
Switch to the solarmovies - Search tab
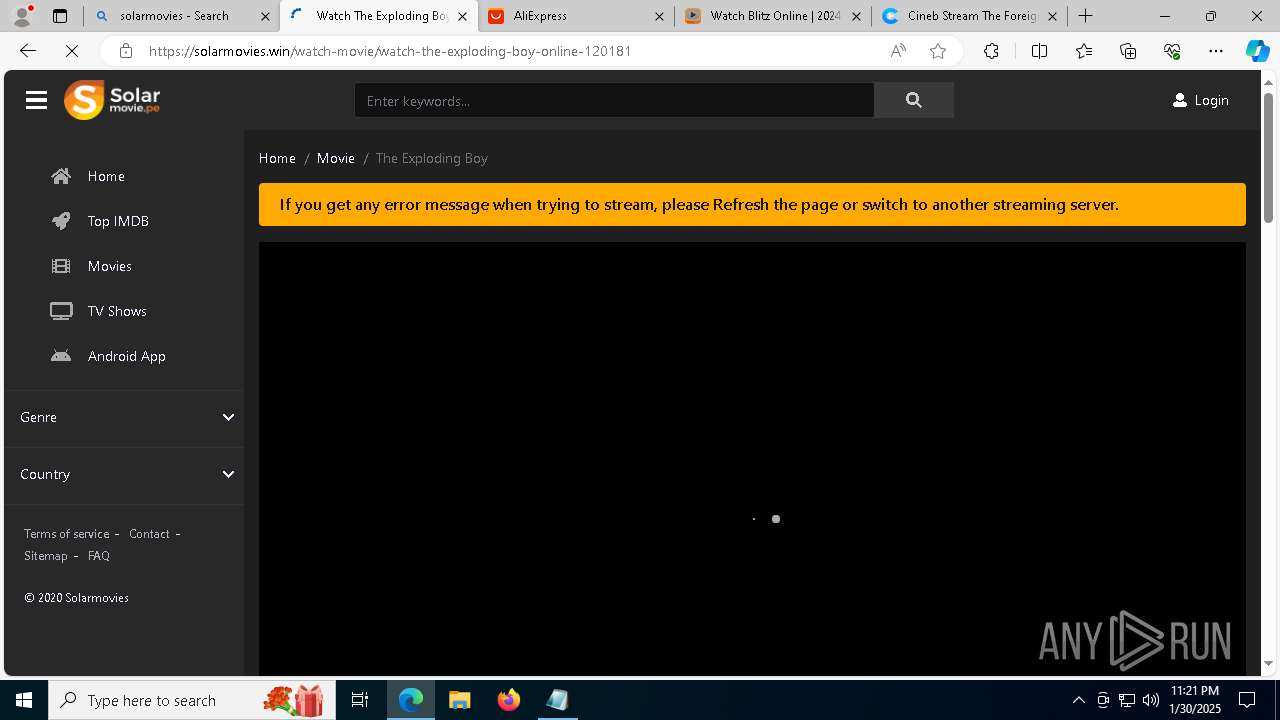point(180,16)
